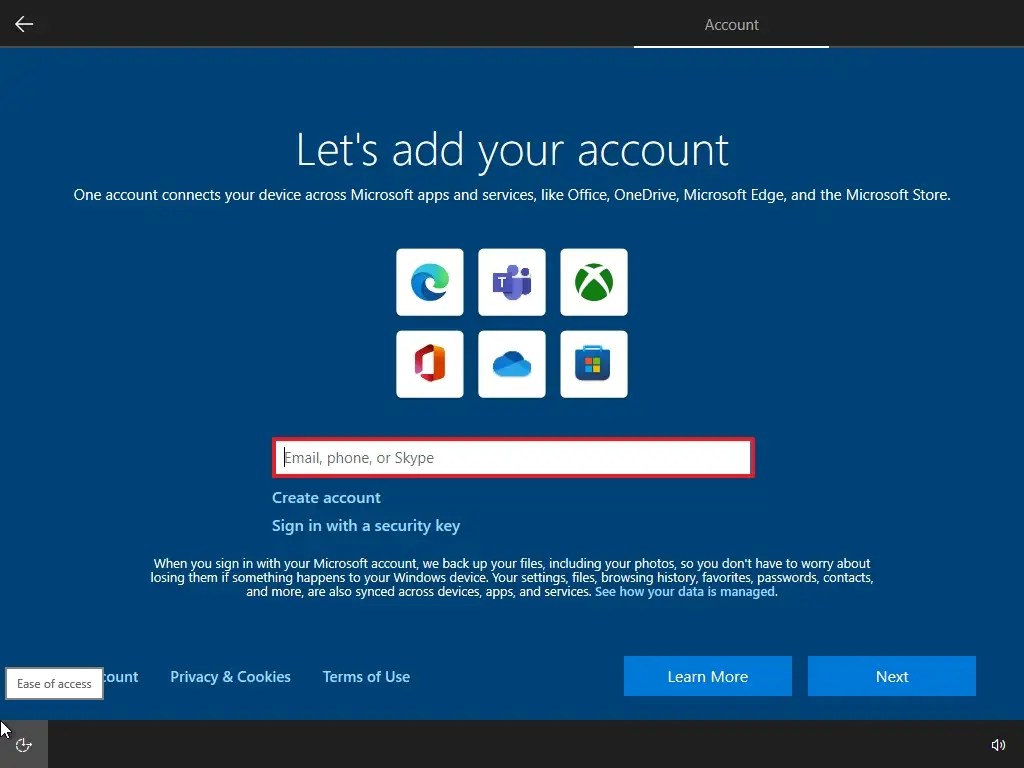Viewport: 1024px width, 768px height.
Task: Click the partially hidden account link
Action: pyautogui.click(x=119, y=676)
